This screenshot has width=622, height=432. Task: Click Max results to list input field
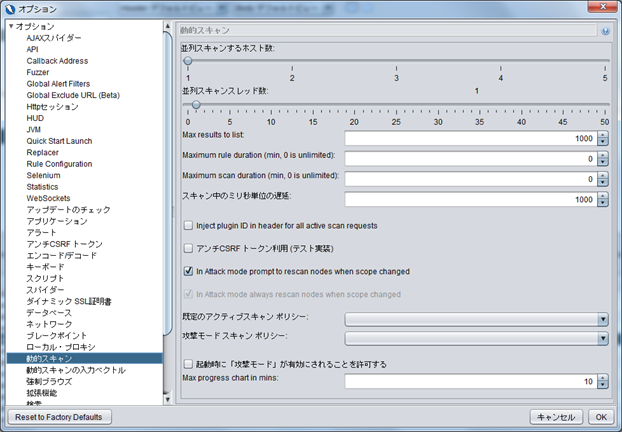(471, 138)
